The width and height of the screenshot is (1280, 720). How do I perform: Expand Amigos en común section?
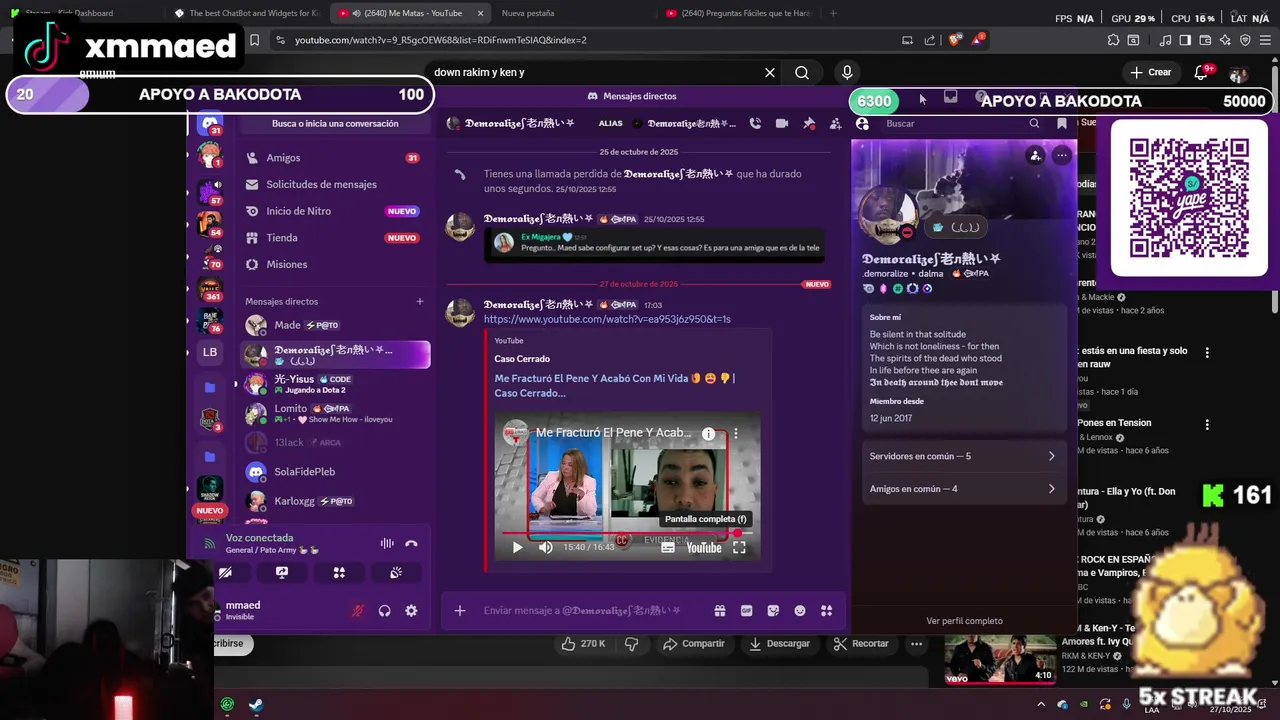coord(962,489)
